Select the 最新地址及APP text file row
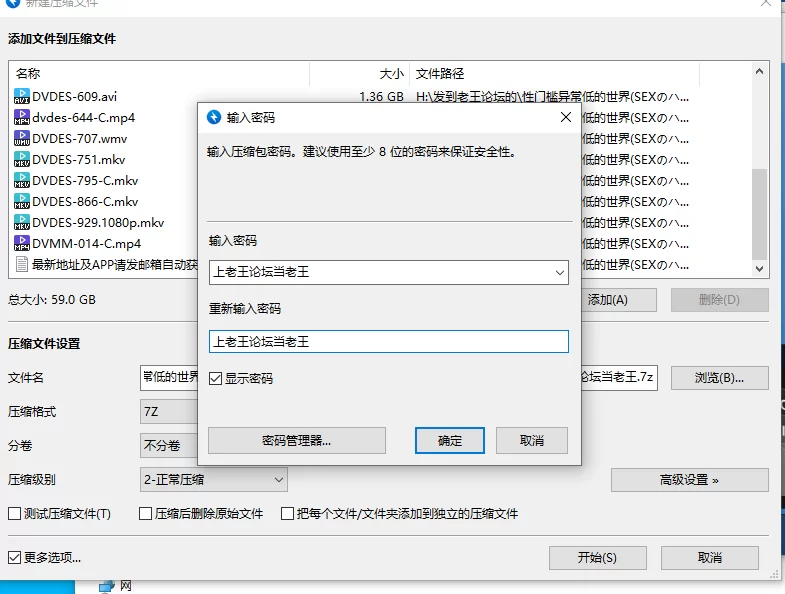785x594 pixels. 115,264
